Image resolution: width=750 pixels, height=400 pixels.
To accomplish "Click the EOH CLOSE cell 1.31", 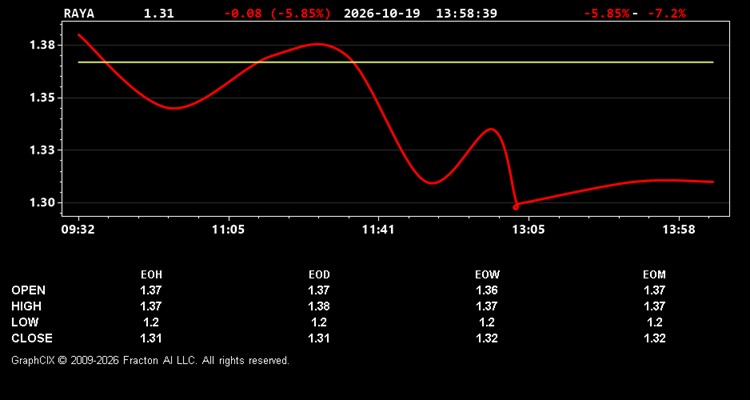I will [x=151, y=338].
